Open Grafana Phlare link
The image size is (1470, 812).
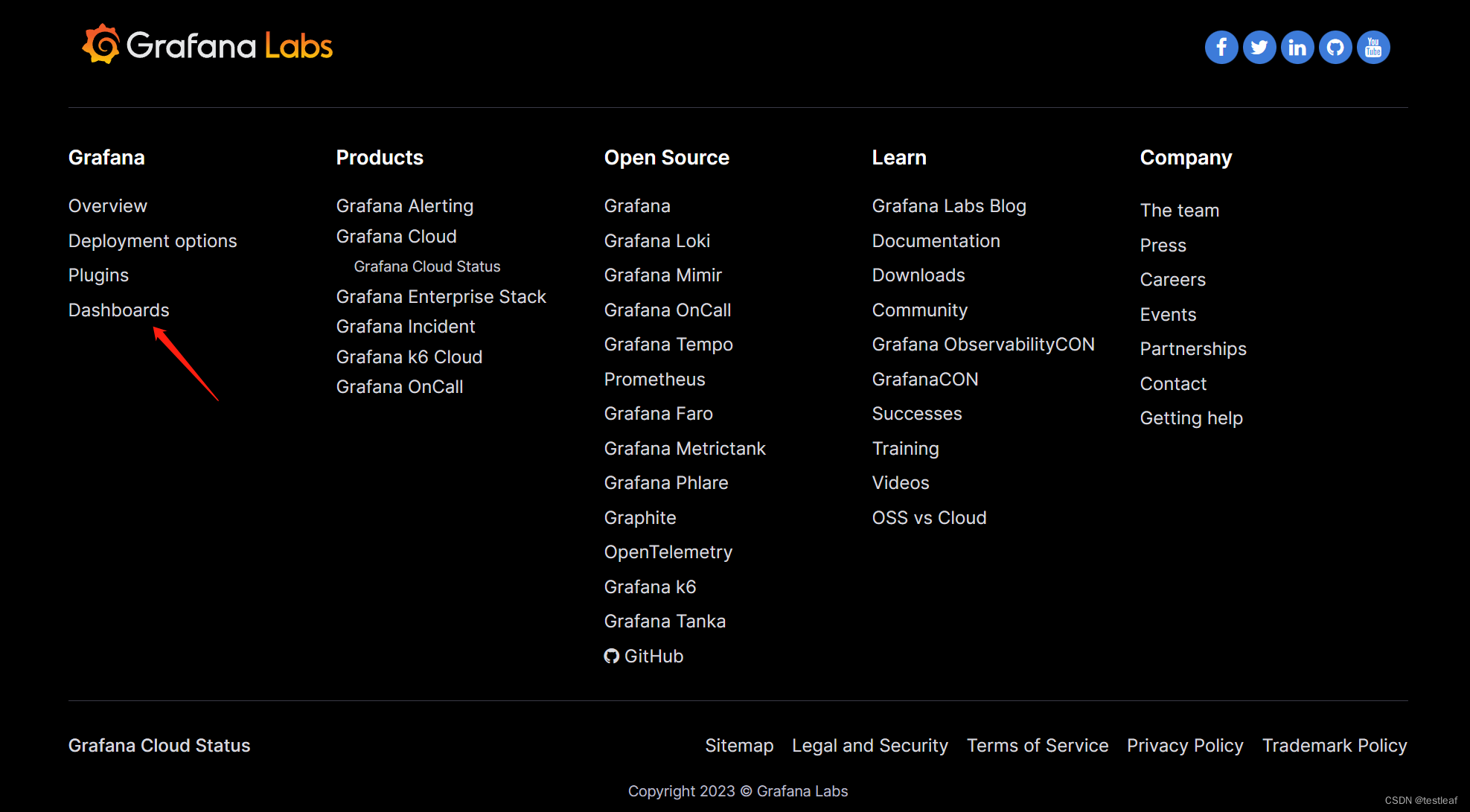pyautogui.click(x=666, y=482)
